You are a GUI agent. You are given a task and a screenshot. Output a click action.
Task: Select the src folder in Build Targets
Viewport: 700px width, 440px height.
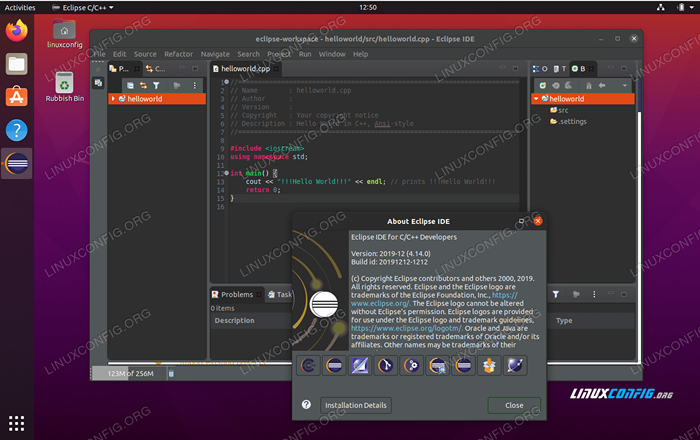559,110
